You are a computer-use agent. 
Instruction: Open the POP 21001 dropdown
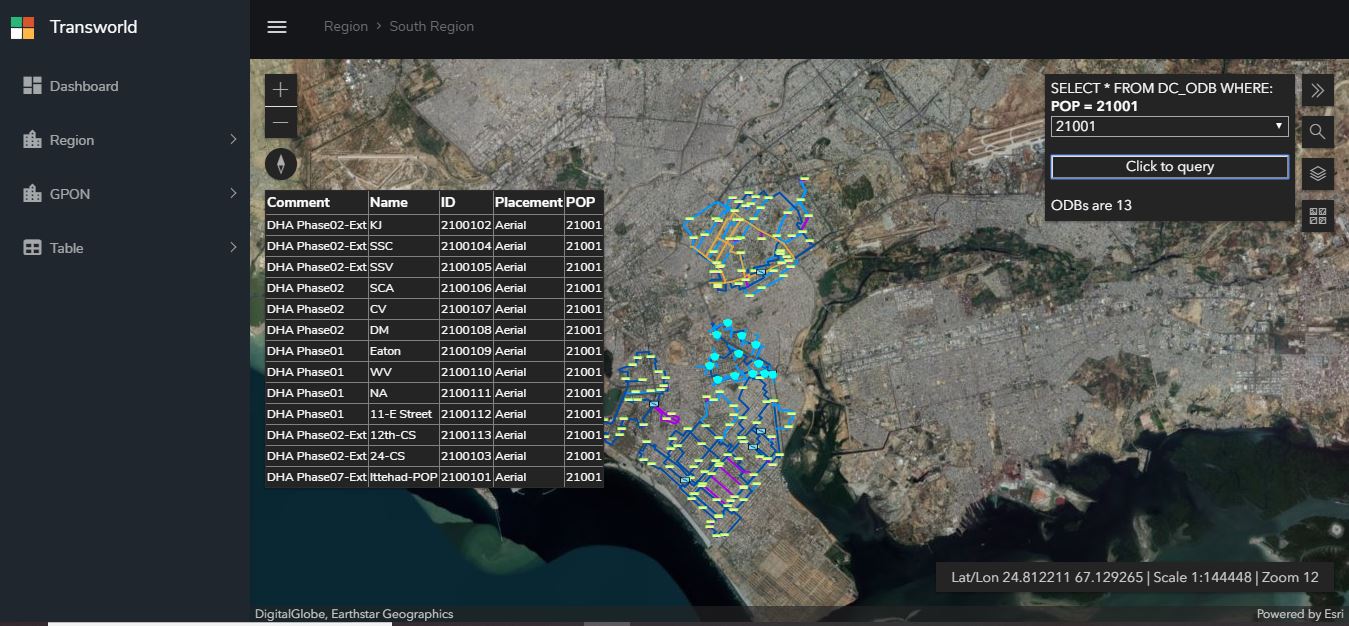pos(1169,127)
